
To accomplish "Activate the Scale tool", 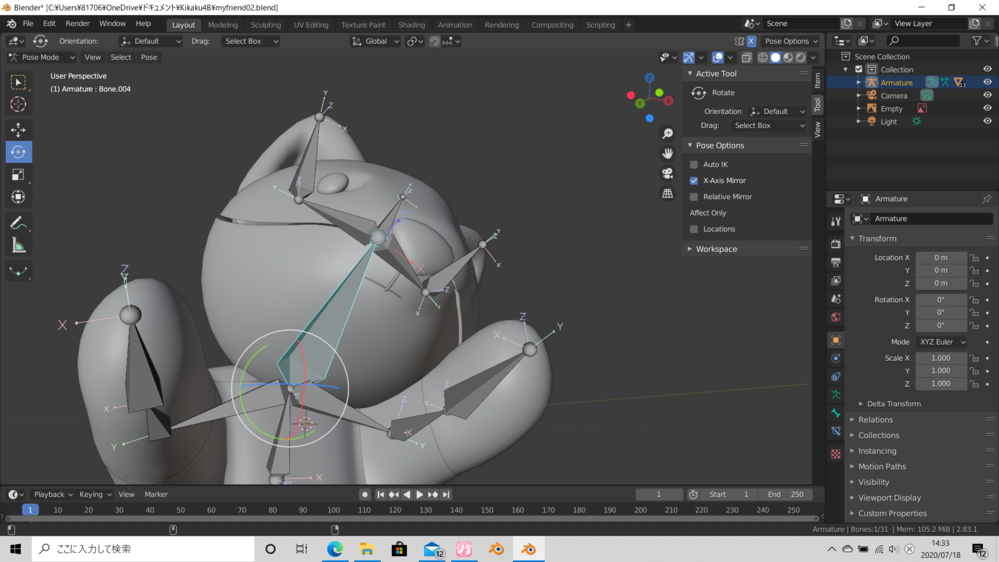I will coord(18,175).
